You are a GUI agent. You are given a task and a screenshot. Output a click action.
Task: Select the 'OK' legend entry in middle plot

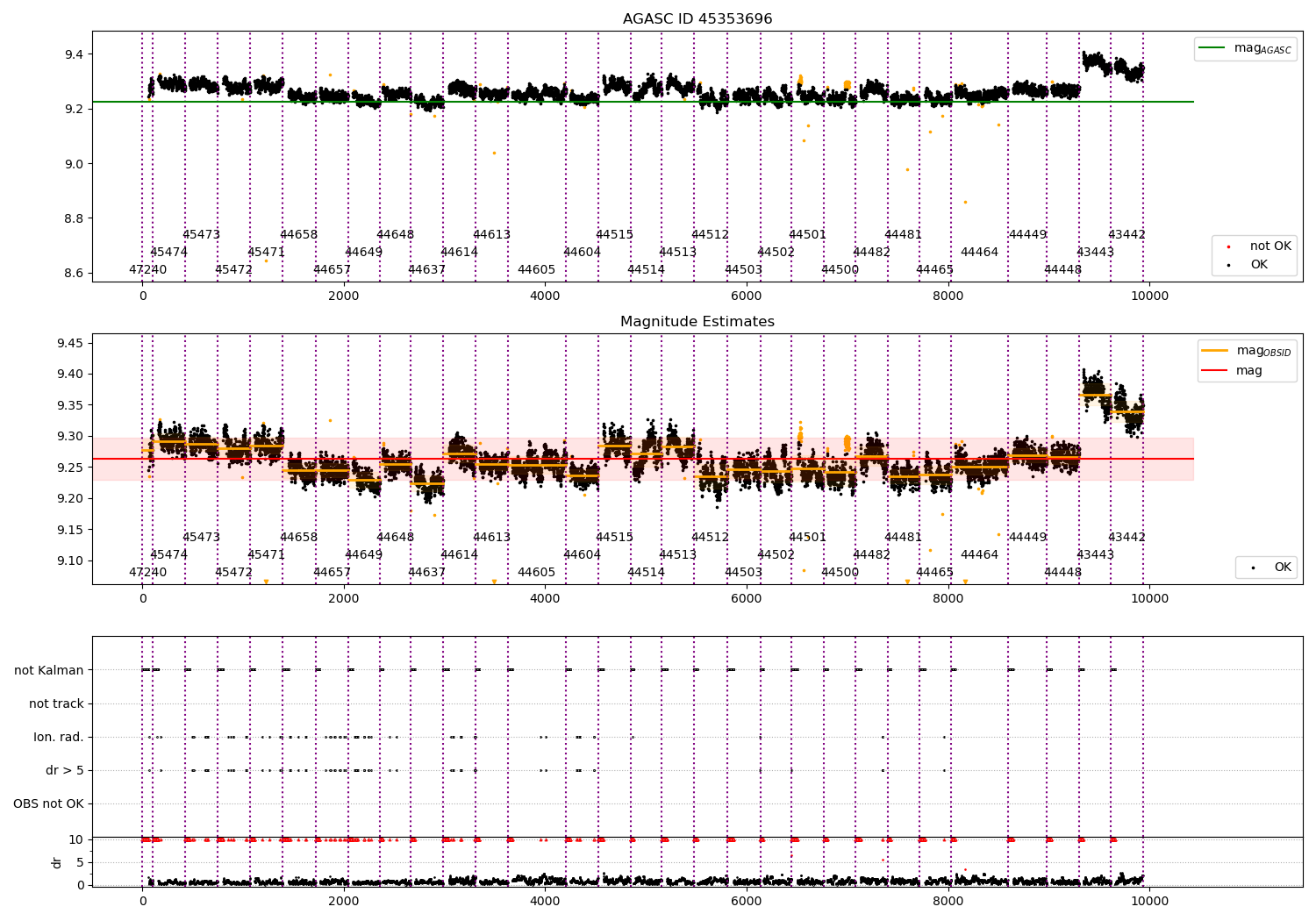pyautogui.click(x=1270, y=568)
